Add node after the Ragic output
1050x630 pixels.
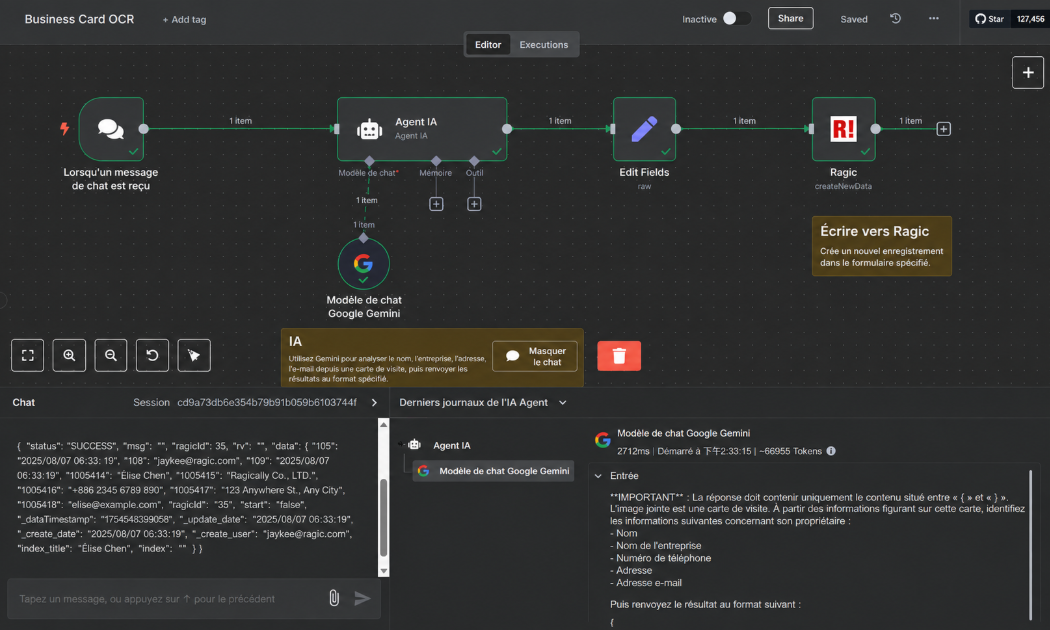click(x=944, y=129)
